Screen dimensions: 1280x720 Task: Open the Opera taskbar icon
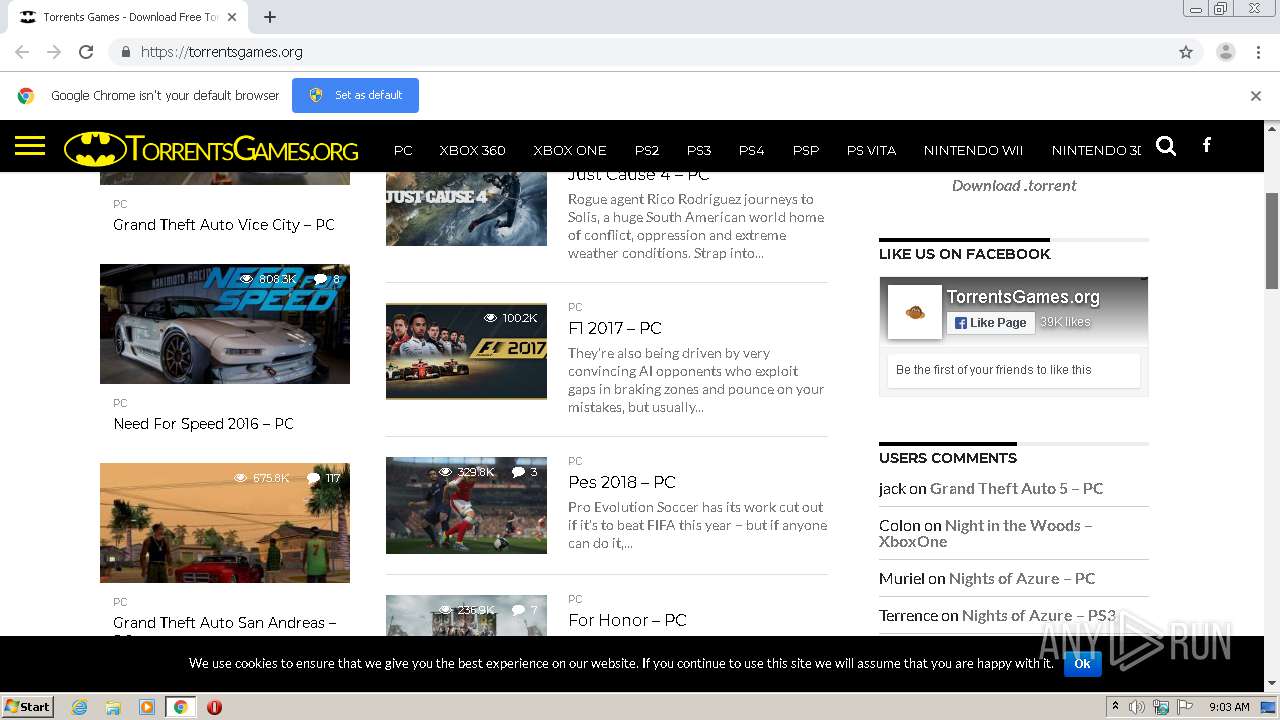[214, 707]
